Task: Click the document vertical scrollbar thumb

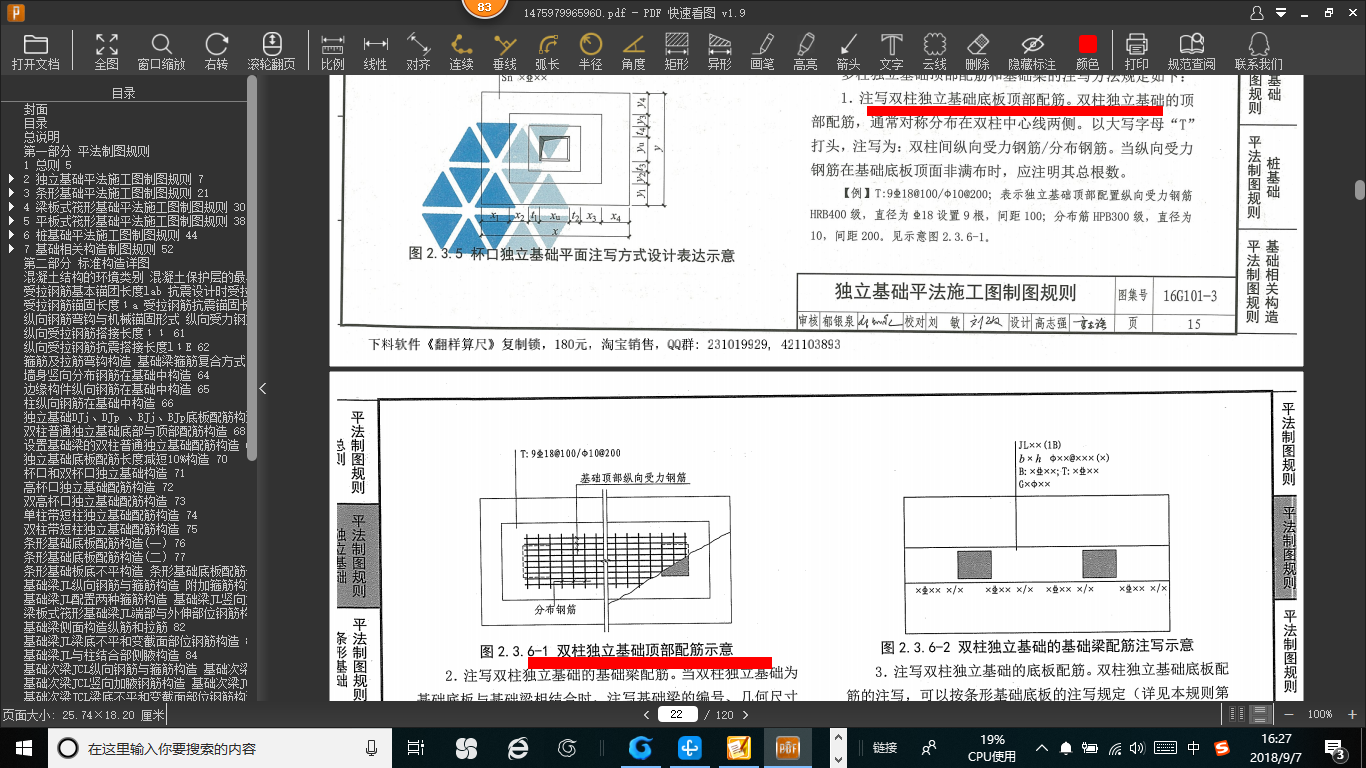Action: pyautogui.click(x=1360, y=189)
